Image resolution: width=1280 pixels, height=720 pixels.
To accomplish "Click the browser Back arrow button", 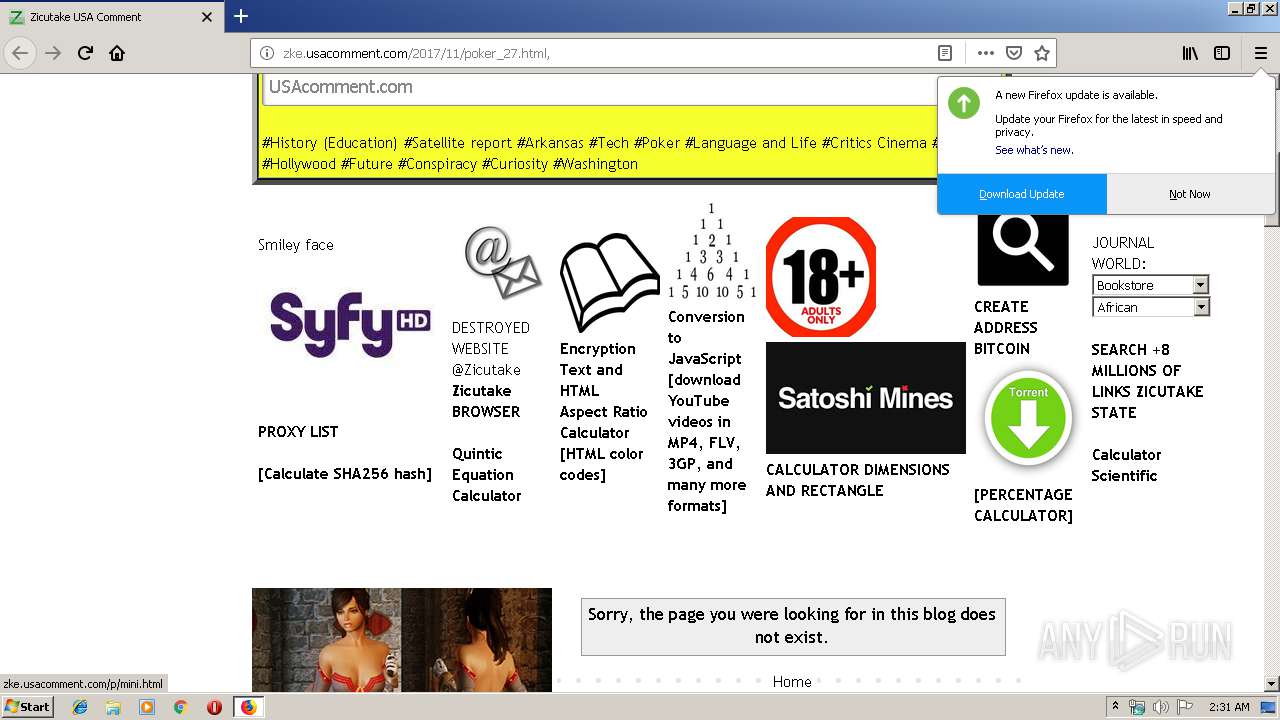I will [20, 53].
